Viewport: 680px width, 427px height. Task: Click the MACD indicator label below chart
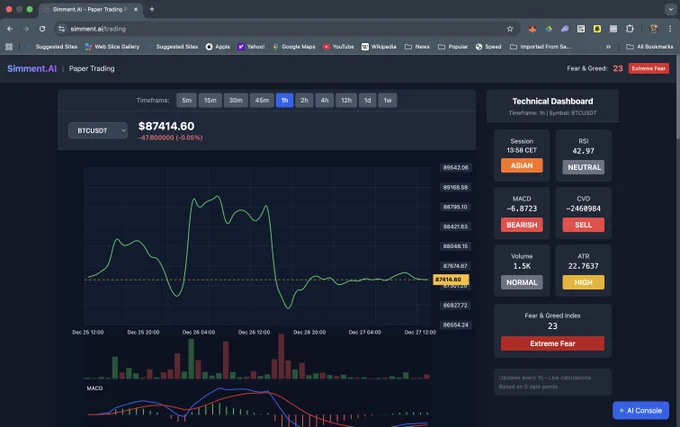point(95,388)
